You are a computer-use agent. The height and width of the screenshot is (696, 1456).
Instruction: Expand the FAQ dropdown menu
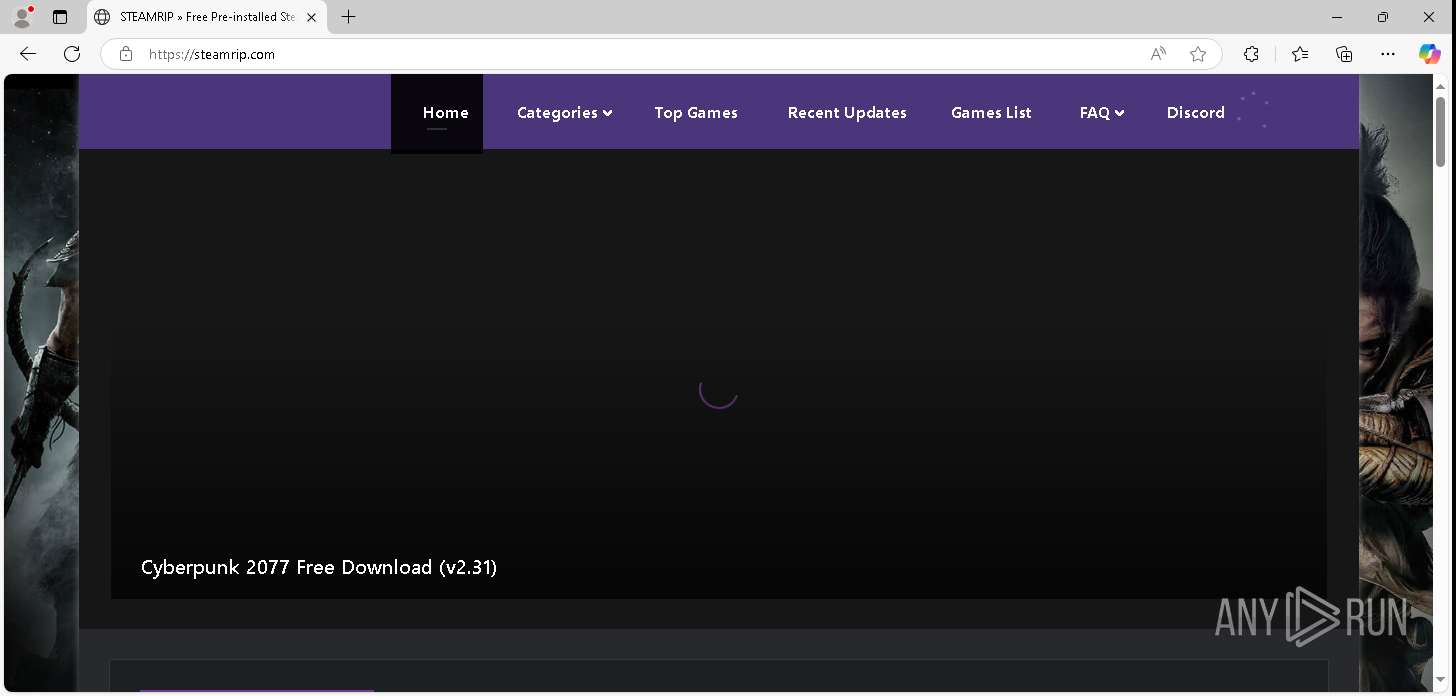1102,113
